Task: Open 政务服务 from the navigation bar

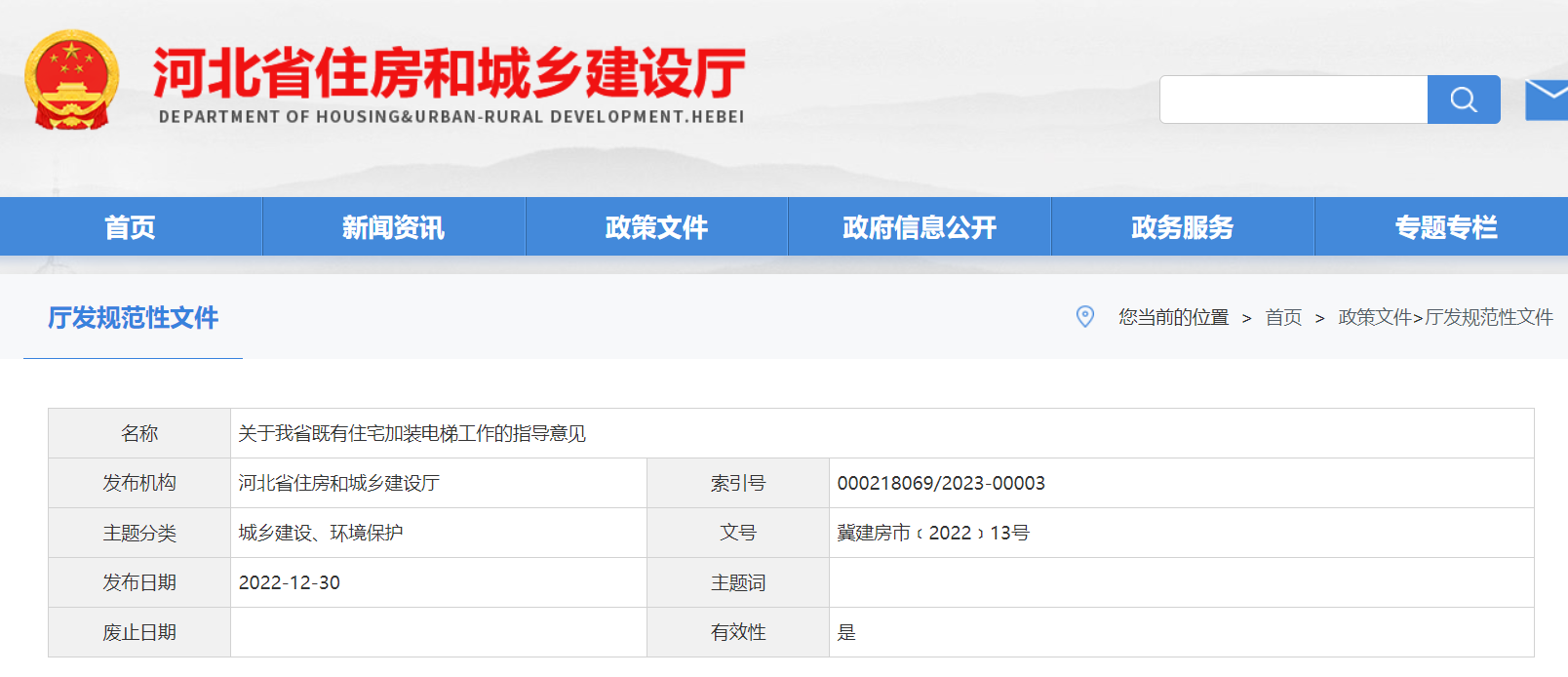Action: coord(1182,227)
